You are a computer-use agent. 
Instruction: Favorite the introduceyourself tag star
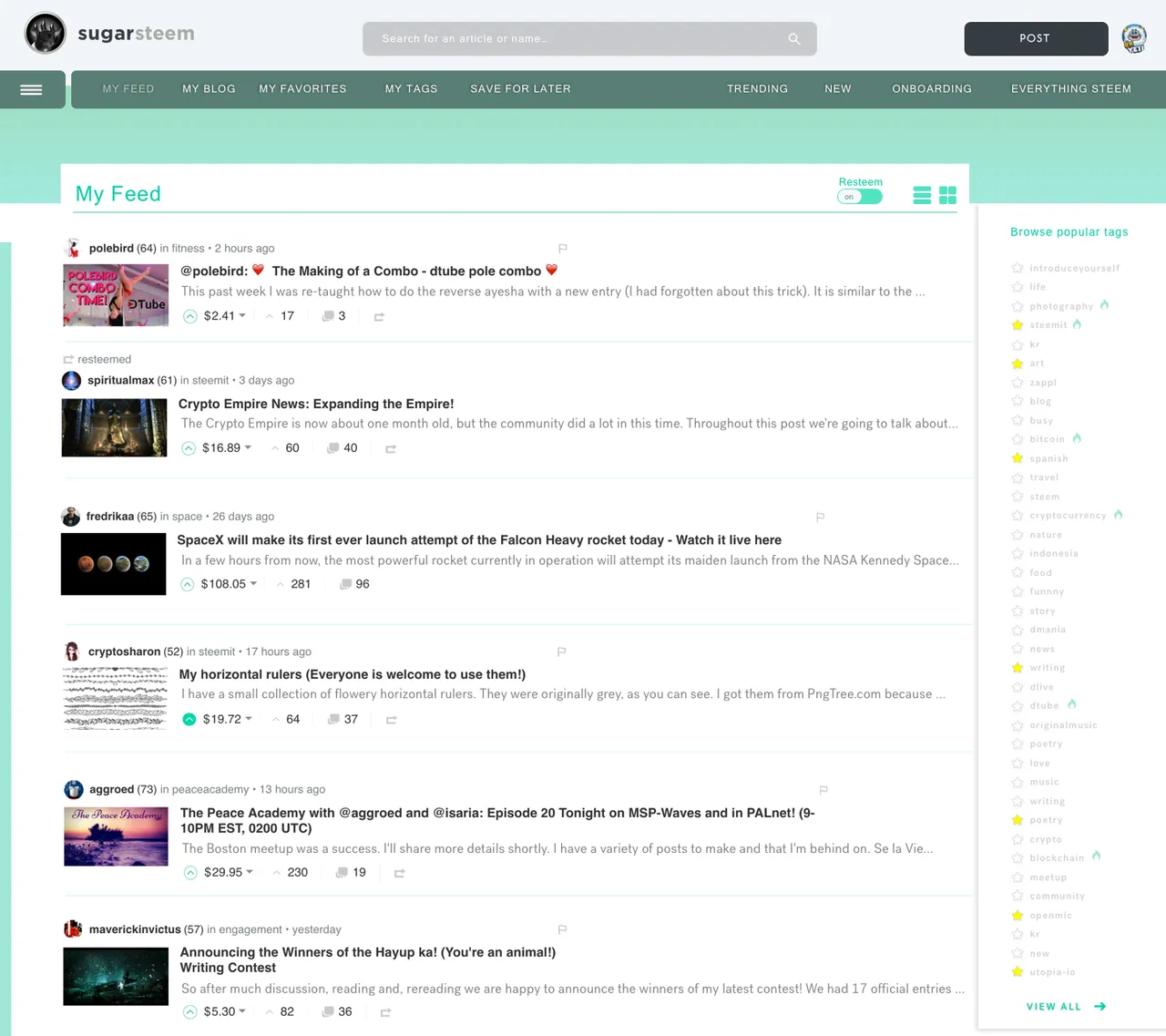[1018, 268]
